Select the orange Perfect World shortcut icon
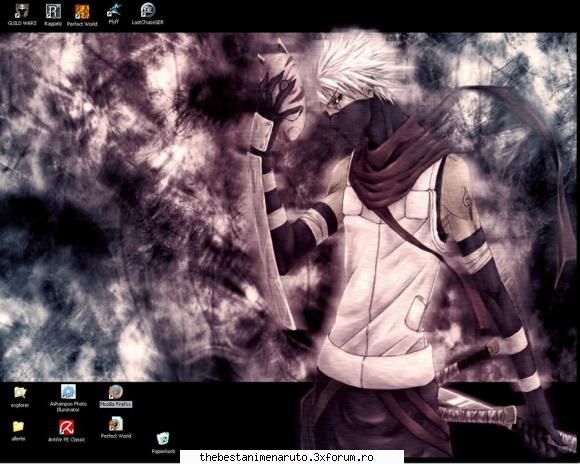This screenshot has width=580, height=464. point(82,15)
